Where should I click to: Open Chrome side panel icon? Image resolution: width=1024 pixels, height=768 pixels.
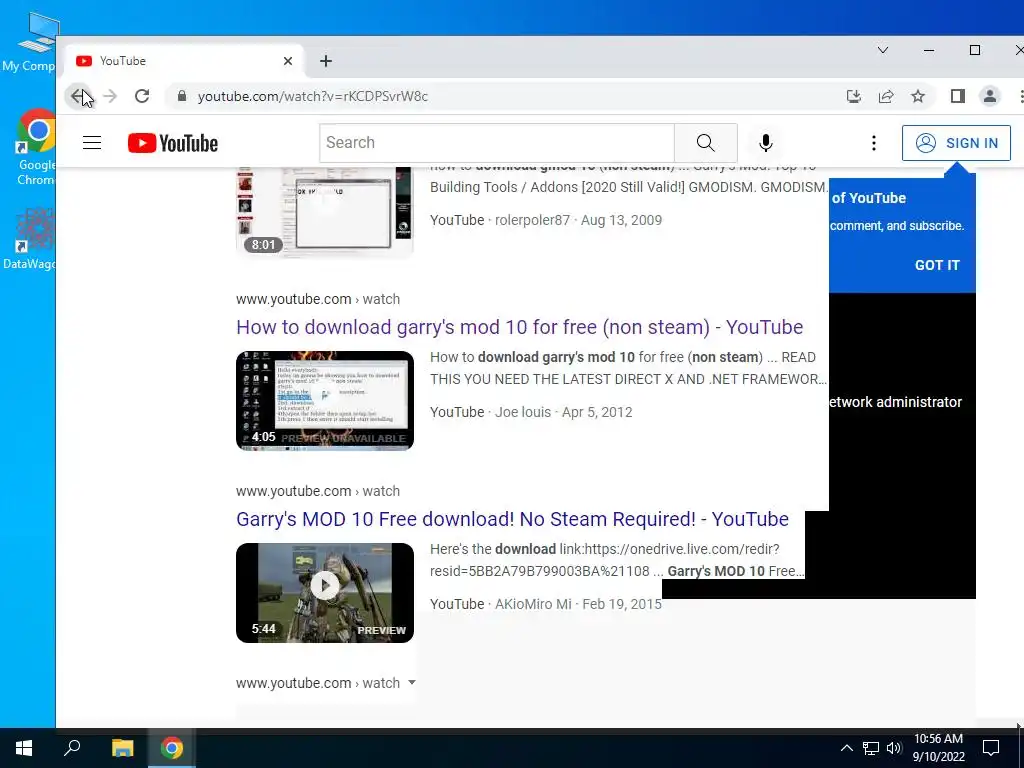[x=957, y=97]
